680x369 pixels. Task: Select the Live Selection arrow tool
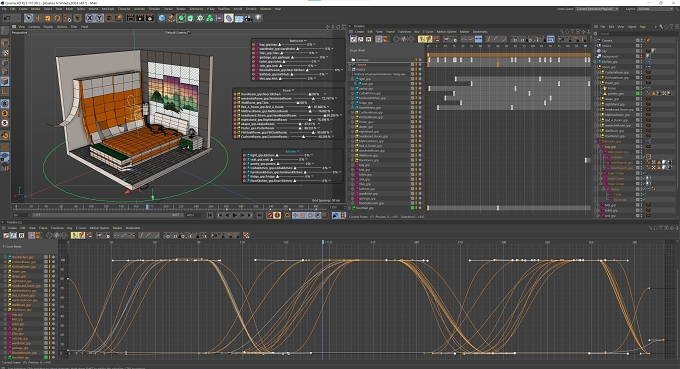click(29, 18)
